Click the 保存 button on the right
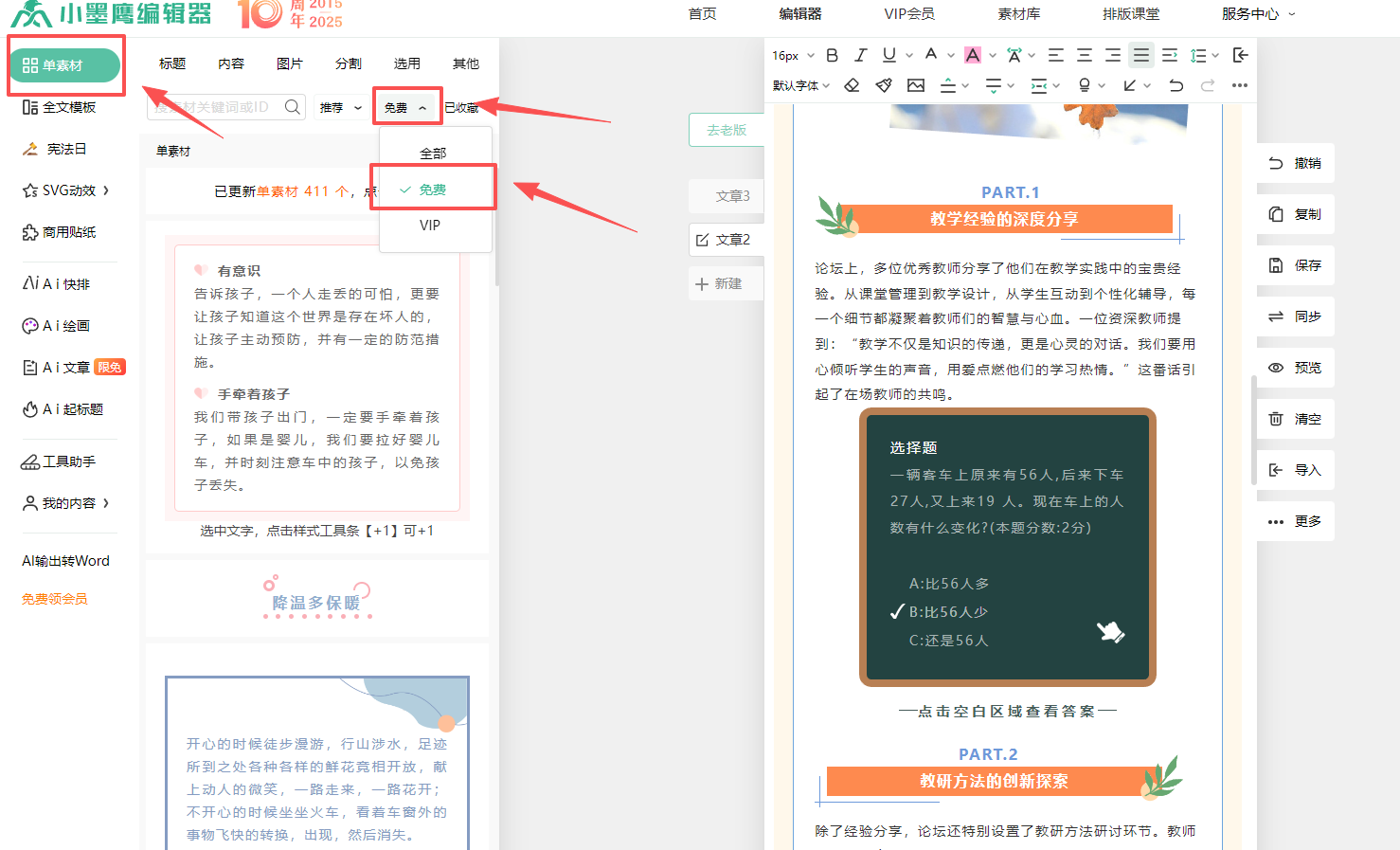 pyautogui.click(x=1296, y=265)
